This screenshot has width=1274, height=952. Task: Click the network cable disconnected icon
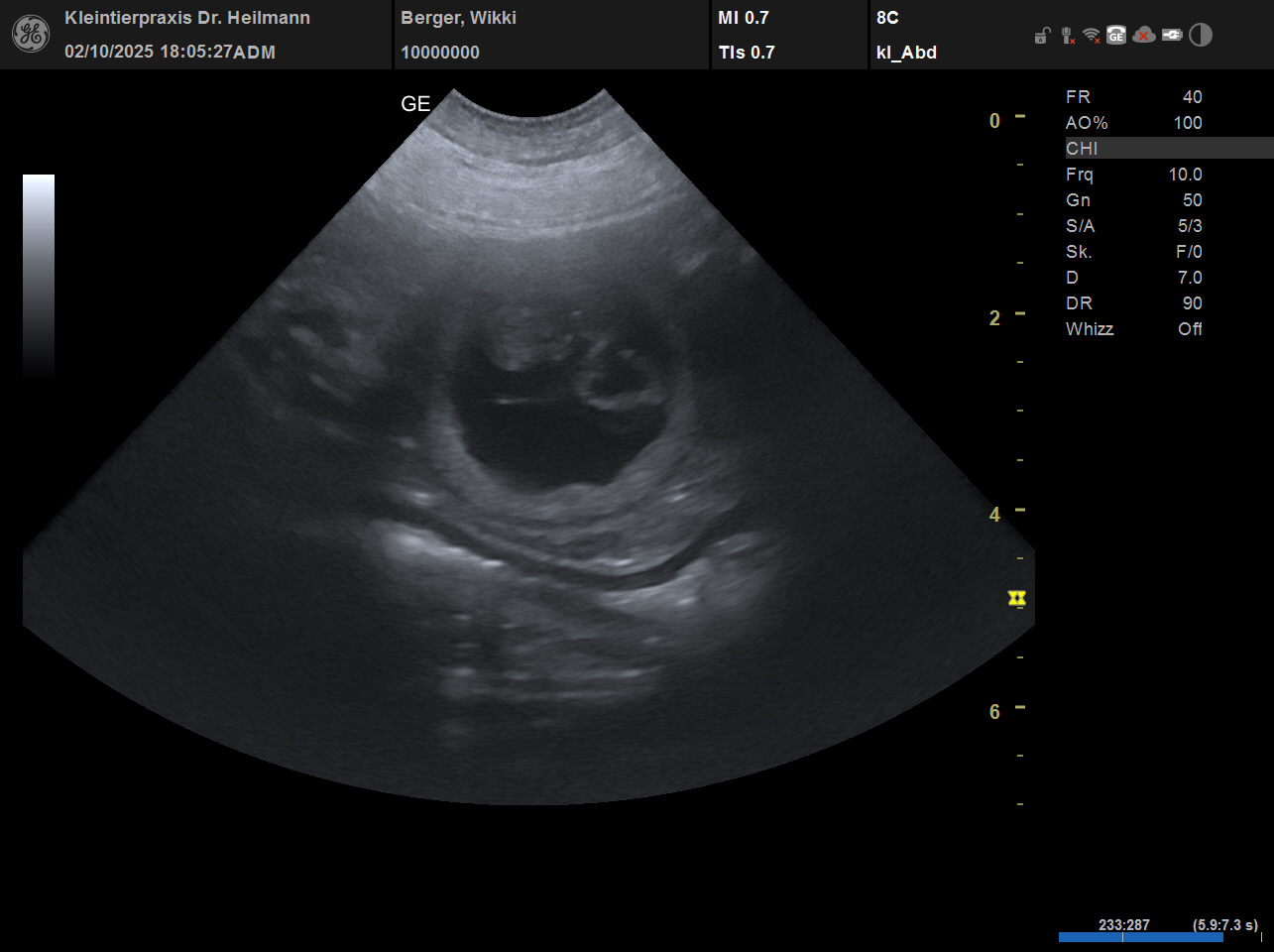click(x=1067, y=36)
